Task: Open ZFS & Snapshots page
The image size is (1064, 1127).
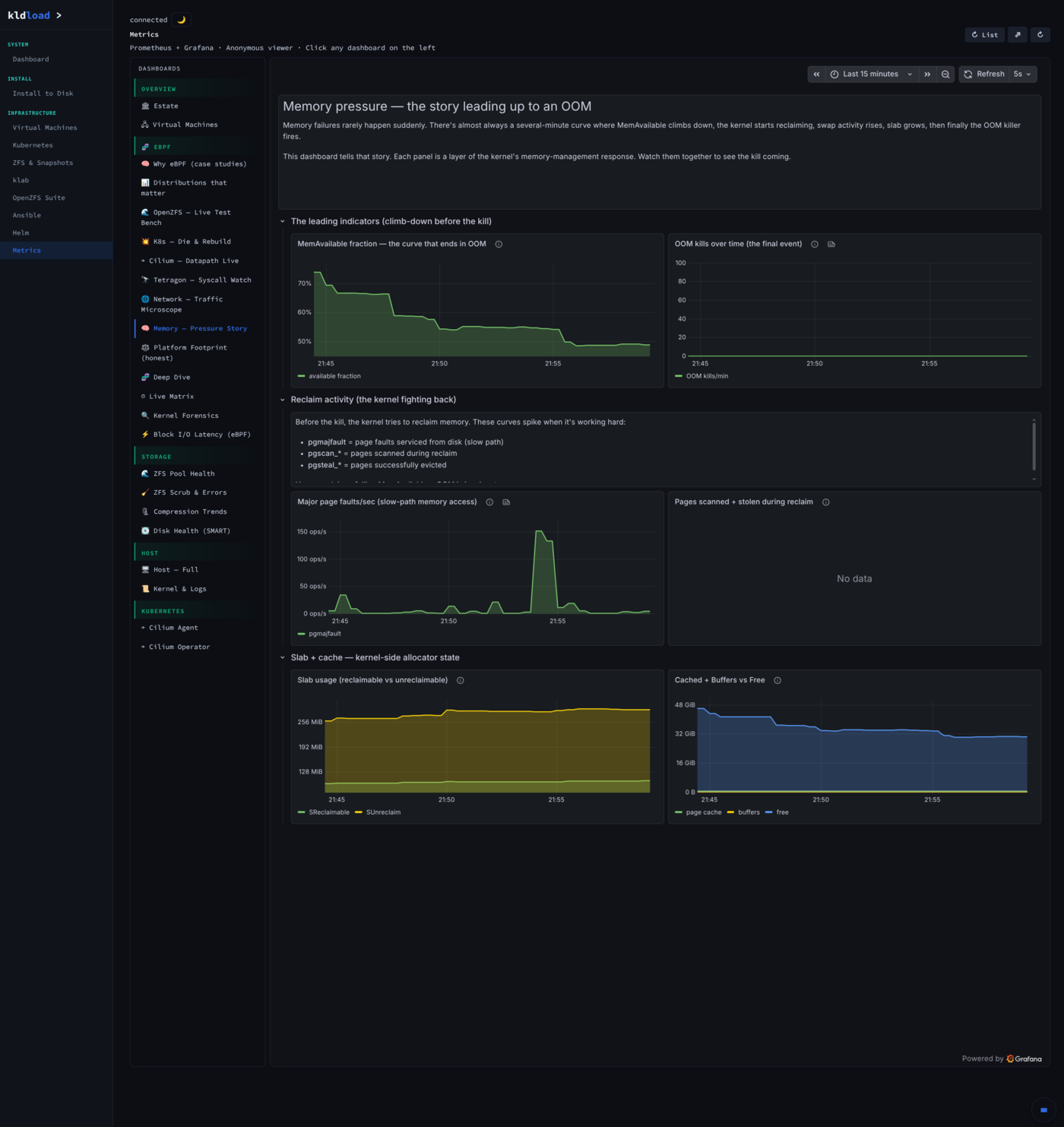Action: click(56, 163)
